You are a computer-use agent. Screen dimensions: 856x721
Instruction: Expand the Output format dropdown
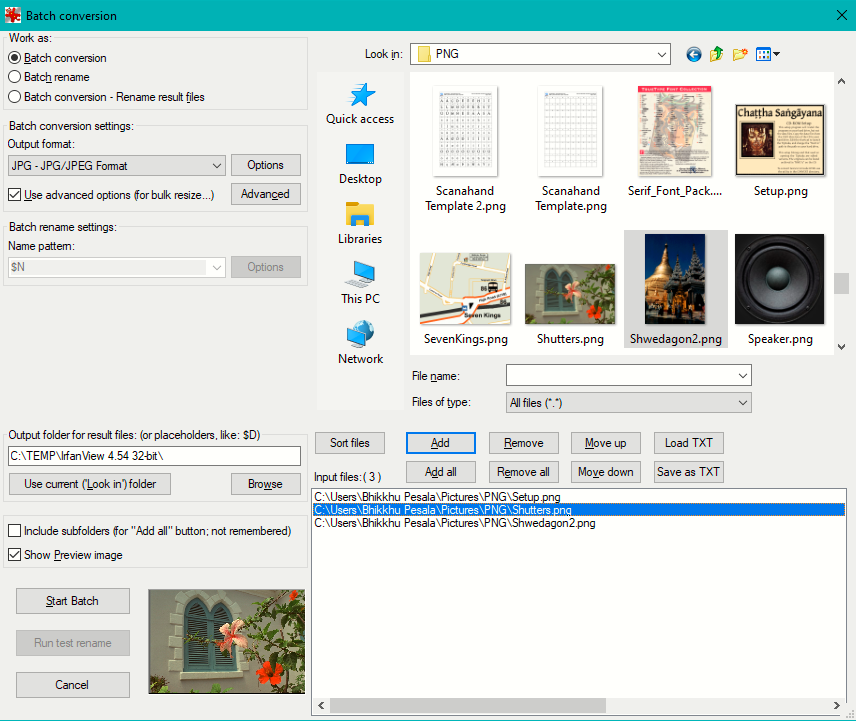point(218,166)
